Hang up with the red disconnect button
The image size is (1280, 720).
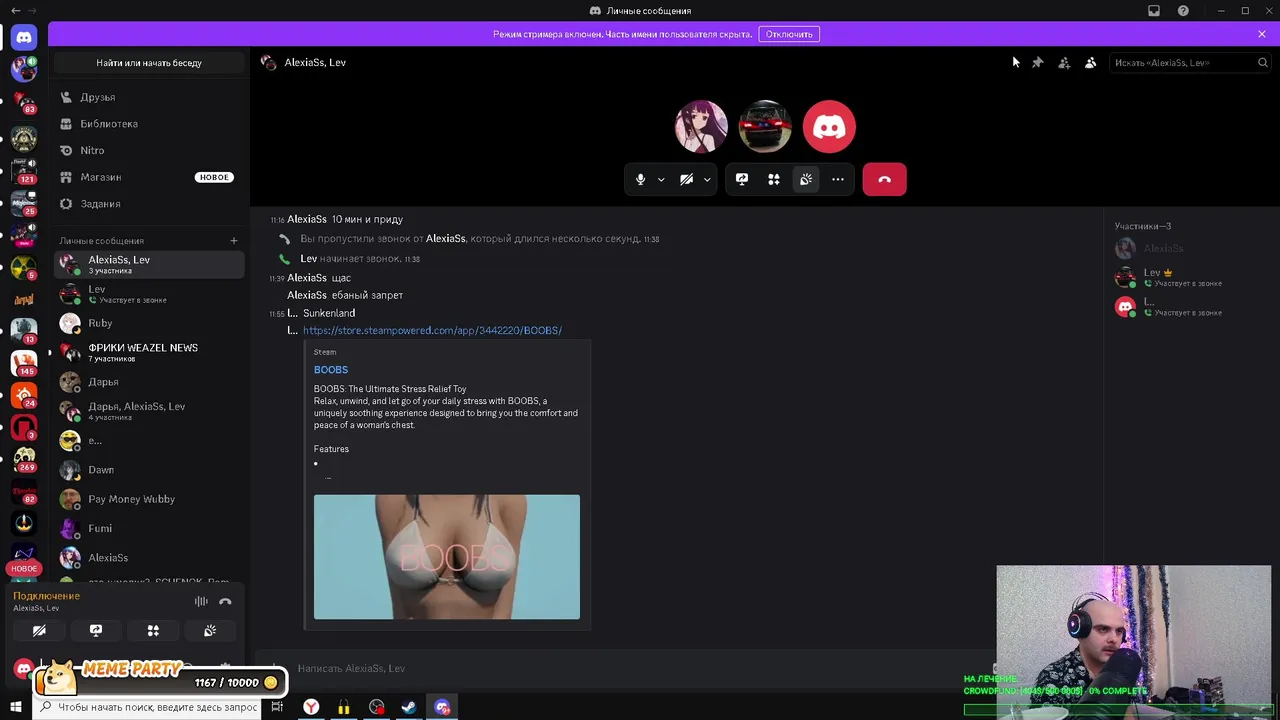[885, 179]
